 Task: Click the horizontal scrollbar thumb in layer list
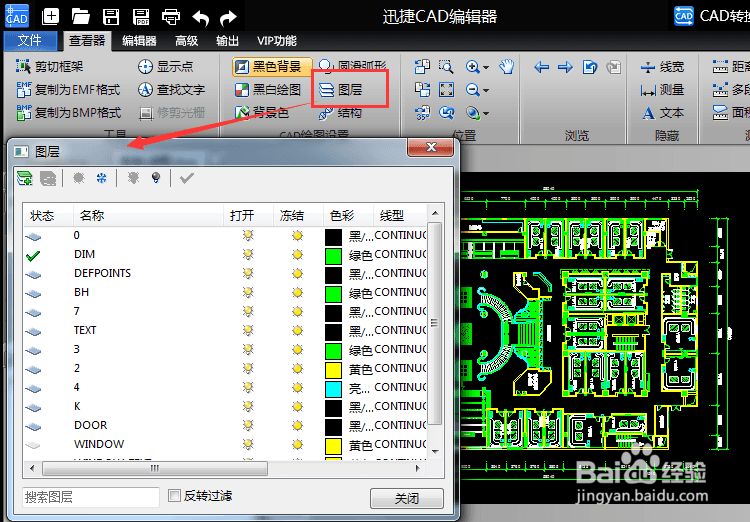[154, 468]
